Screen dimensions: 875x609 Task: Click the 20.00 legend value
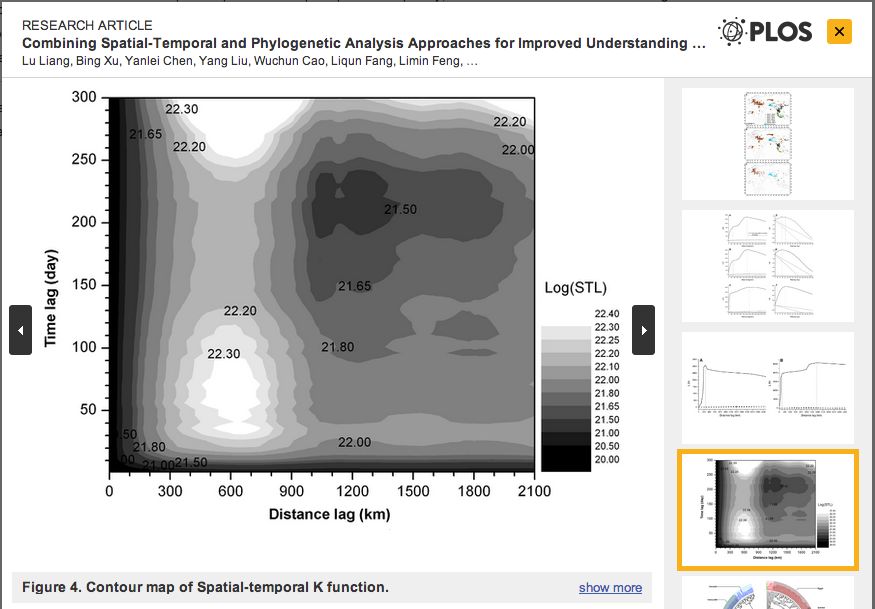(x=607, y=459)
